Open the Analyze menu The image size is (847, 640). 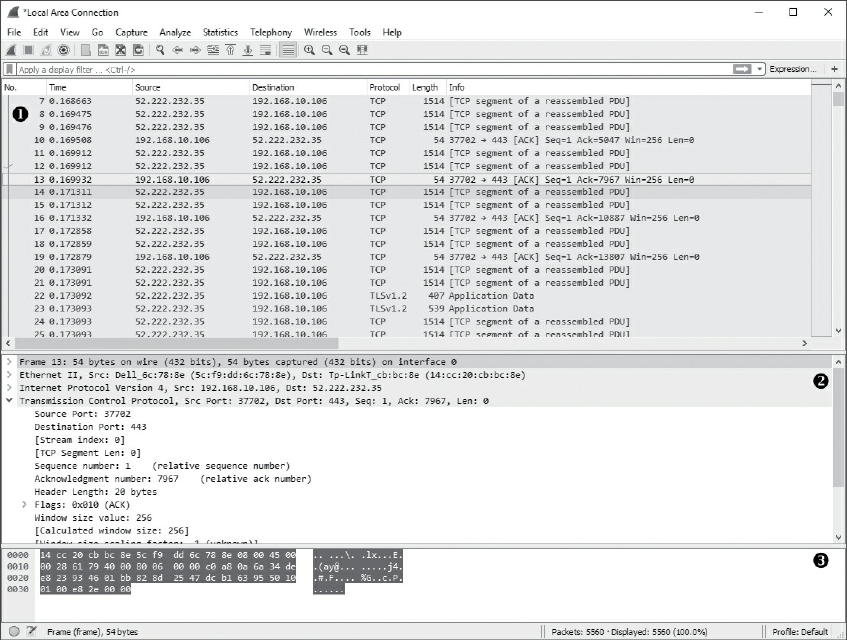point(173,32)
